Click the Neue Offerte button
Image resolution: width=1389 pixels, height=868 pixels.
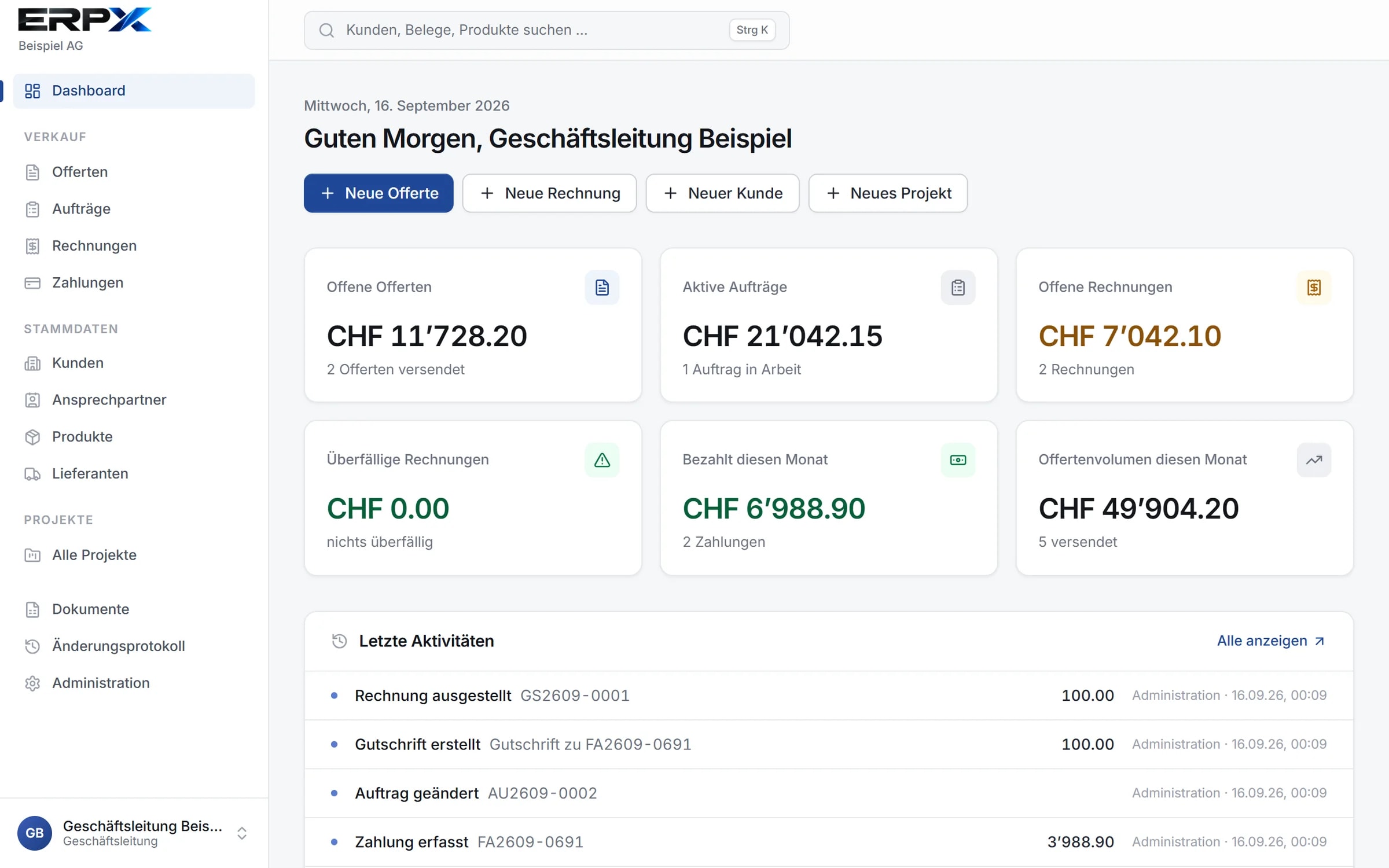pyautogui.click(x=379, y=193)
